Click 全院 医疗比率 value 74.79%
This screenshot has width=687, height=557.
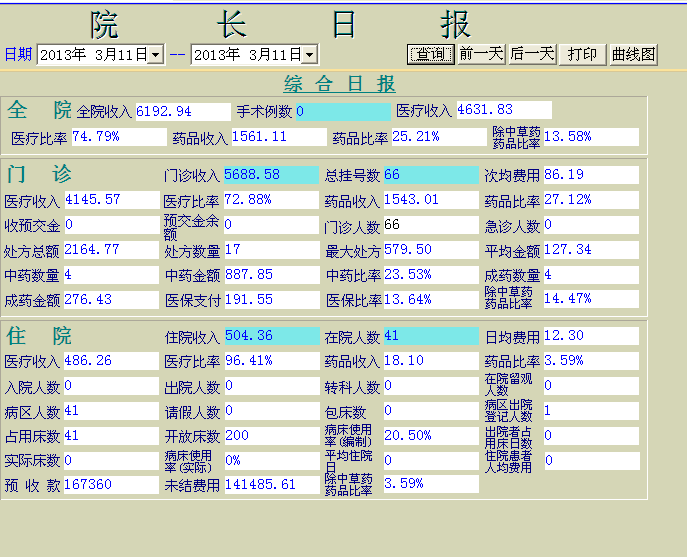[119, 137]
